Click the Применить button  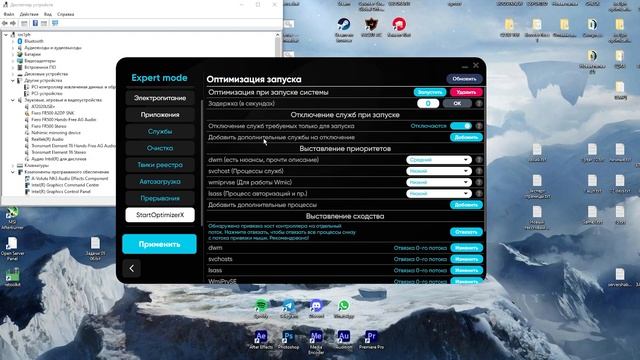point(159,244)
